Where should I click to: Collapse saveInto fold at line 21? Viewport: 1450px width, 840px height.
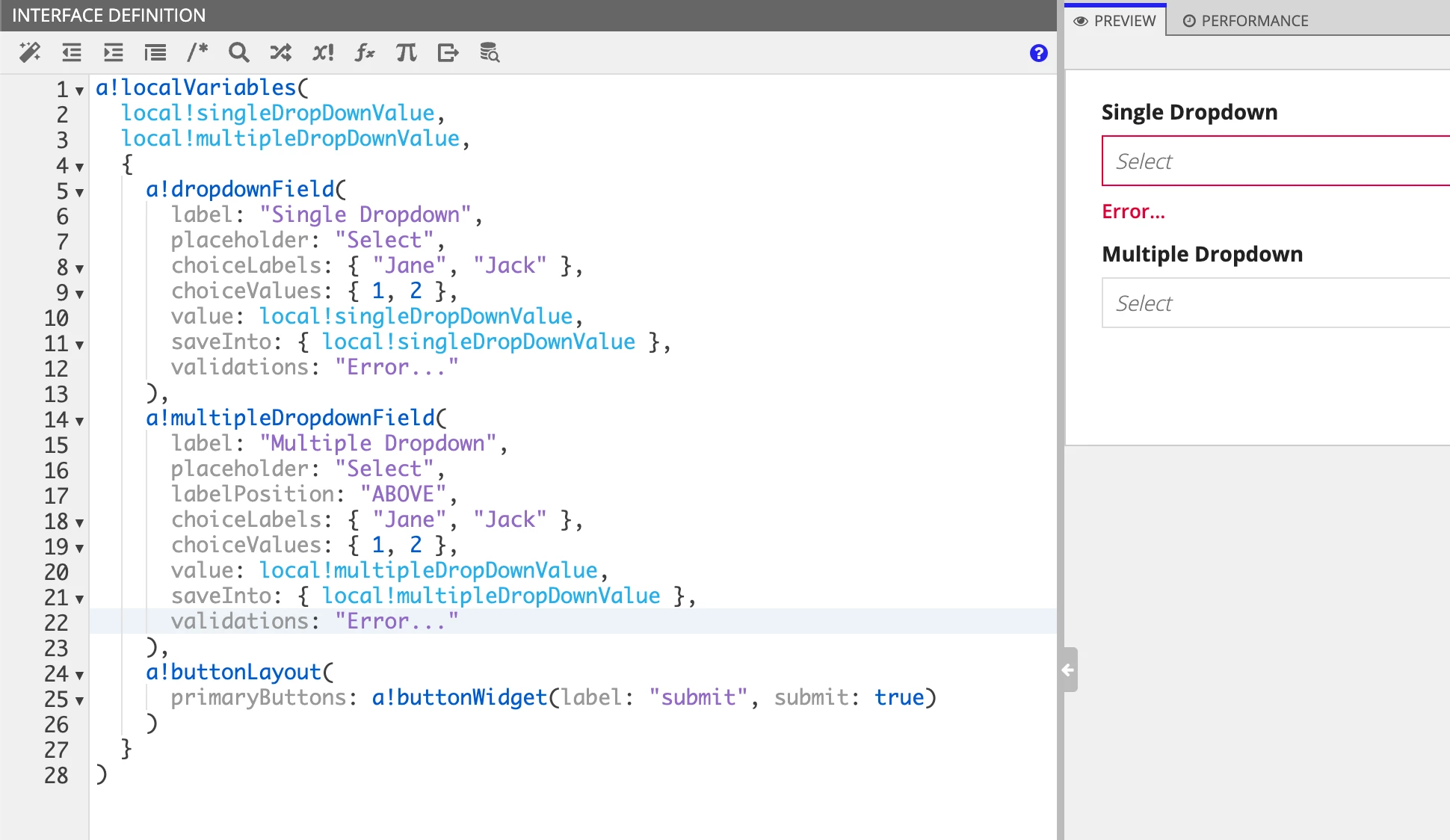click(79, 599)
